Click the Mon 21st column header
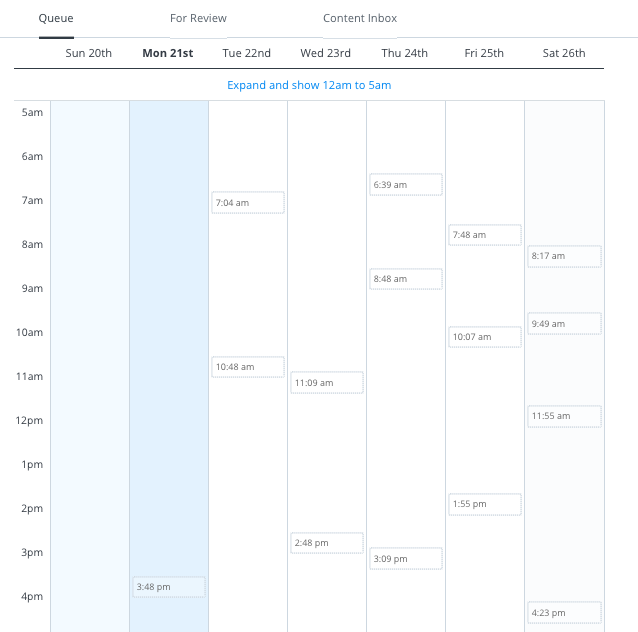Screen dimensions: 638x632 point(168,53)
